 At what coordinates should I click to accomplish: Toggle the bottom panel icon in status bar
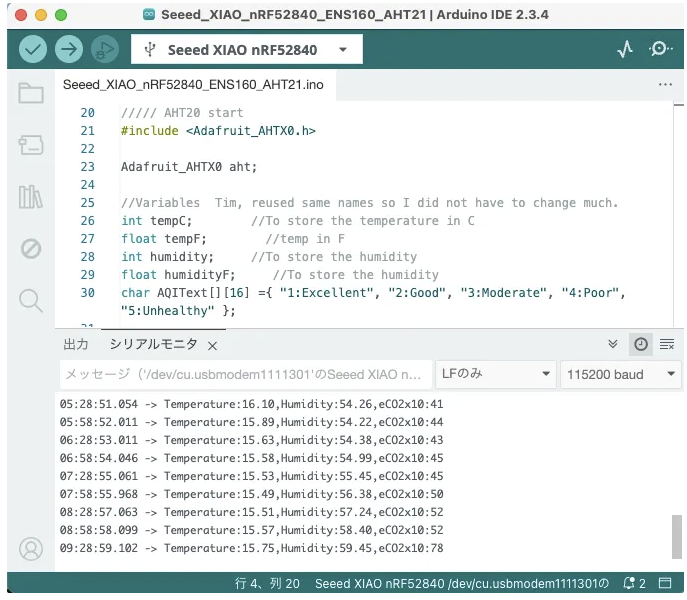pos(665,583)
